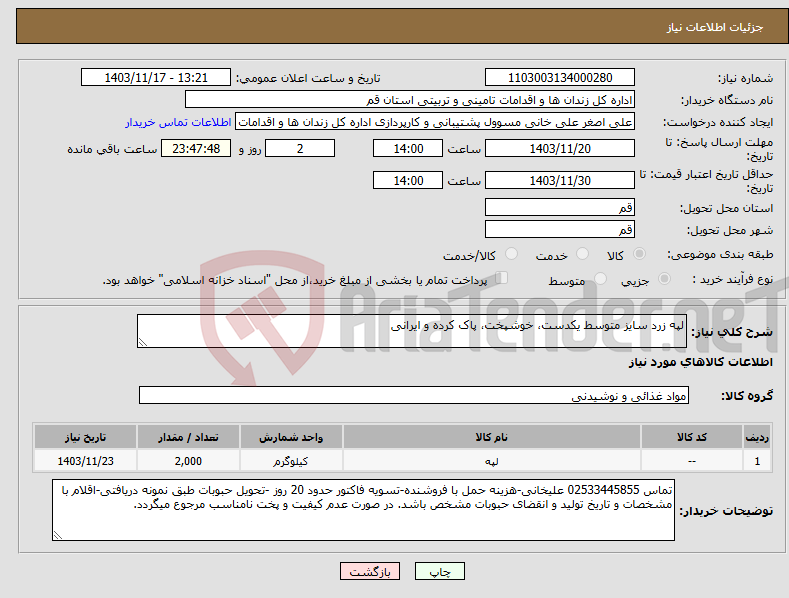This screenshot has width=789, height=598.
Task: Select the جزیی purchase type radio
Action: (x=664, y=278)
